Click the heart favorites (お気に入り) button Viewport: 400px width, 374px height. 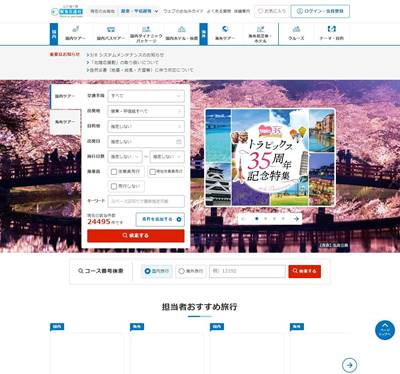click(272, 11)
